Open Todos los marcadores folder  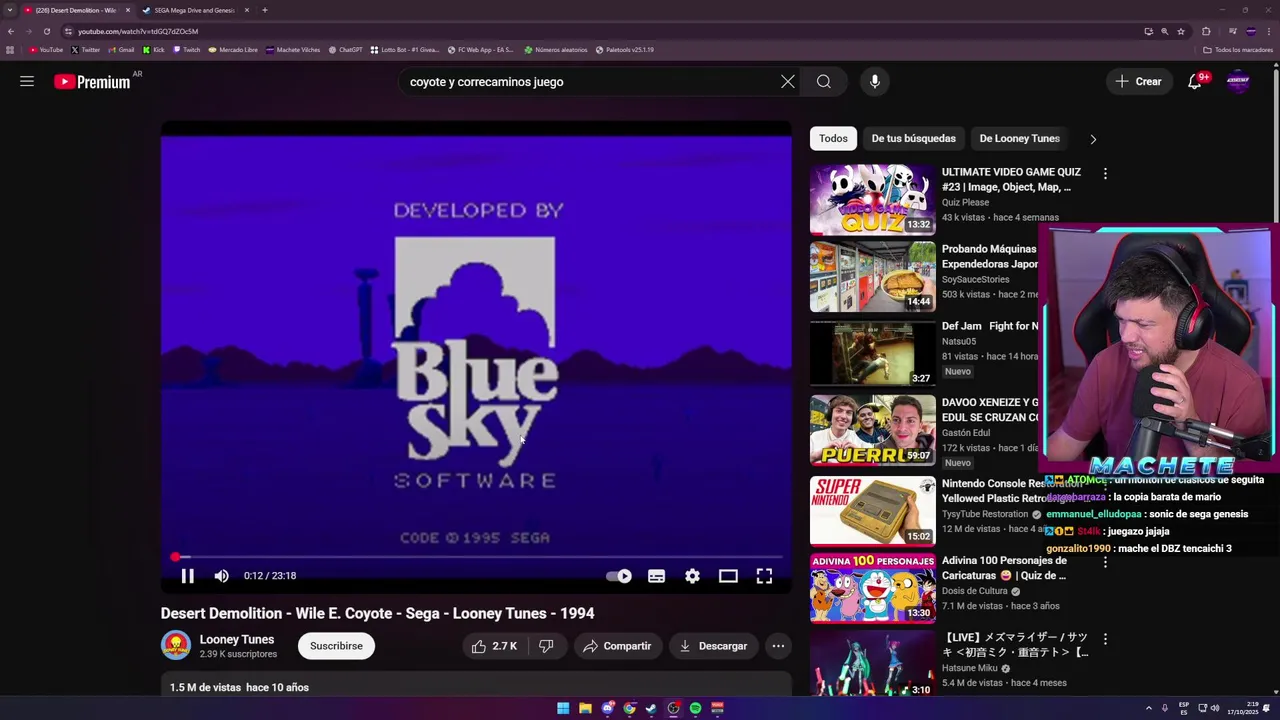pos(1238,49)
